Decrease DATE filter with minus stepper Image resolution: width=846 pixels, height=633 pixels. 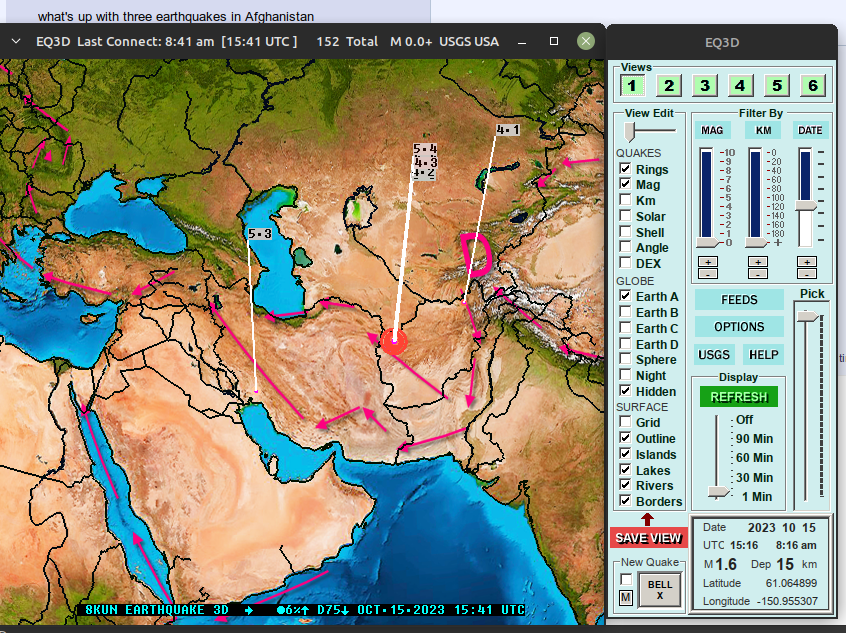807,274
